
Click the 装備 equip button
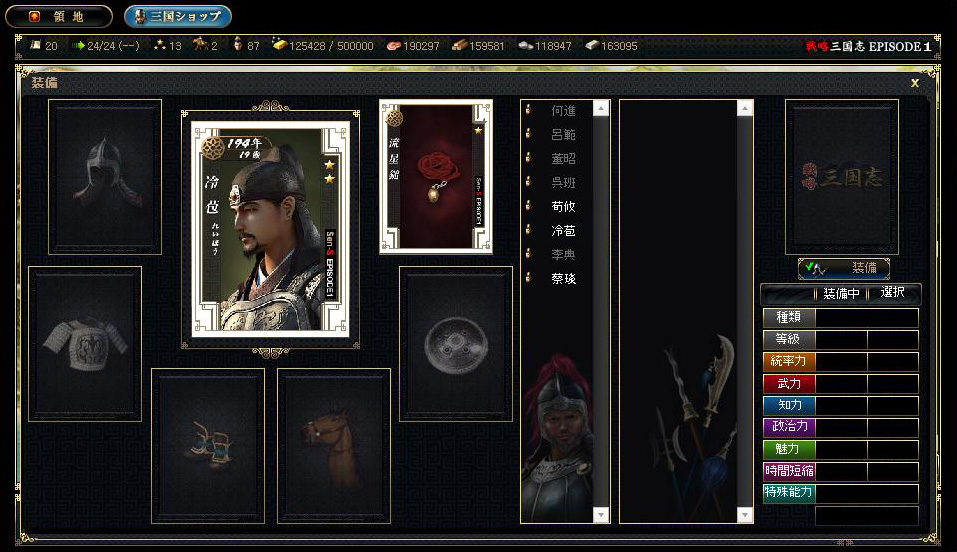tap(843, 268)
